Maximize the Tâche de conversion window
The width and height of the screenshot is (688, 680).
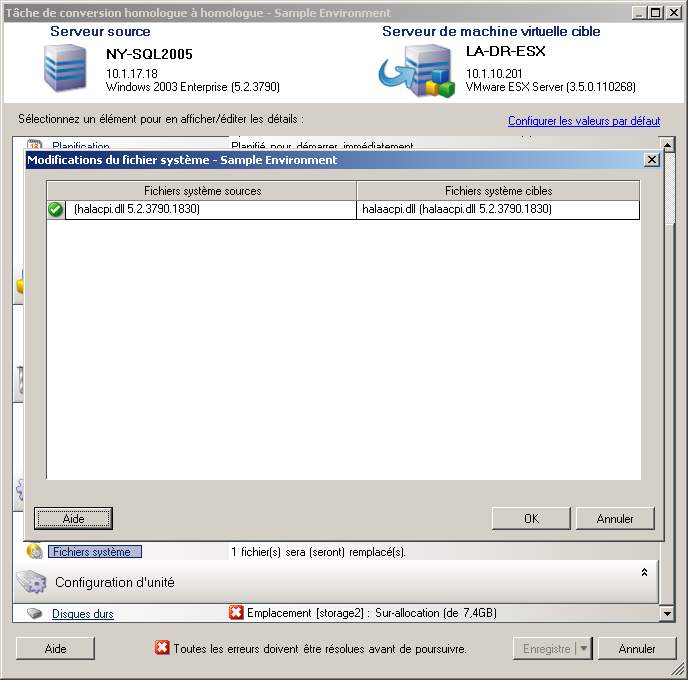click(656, 13)
